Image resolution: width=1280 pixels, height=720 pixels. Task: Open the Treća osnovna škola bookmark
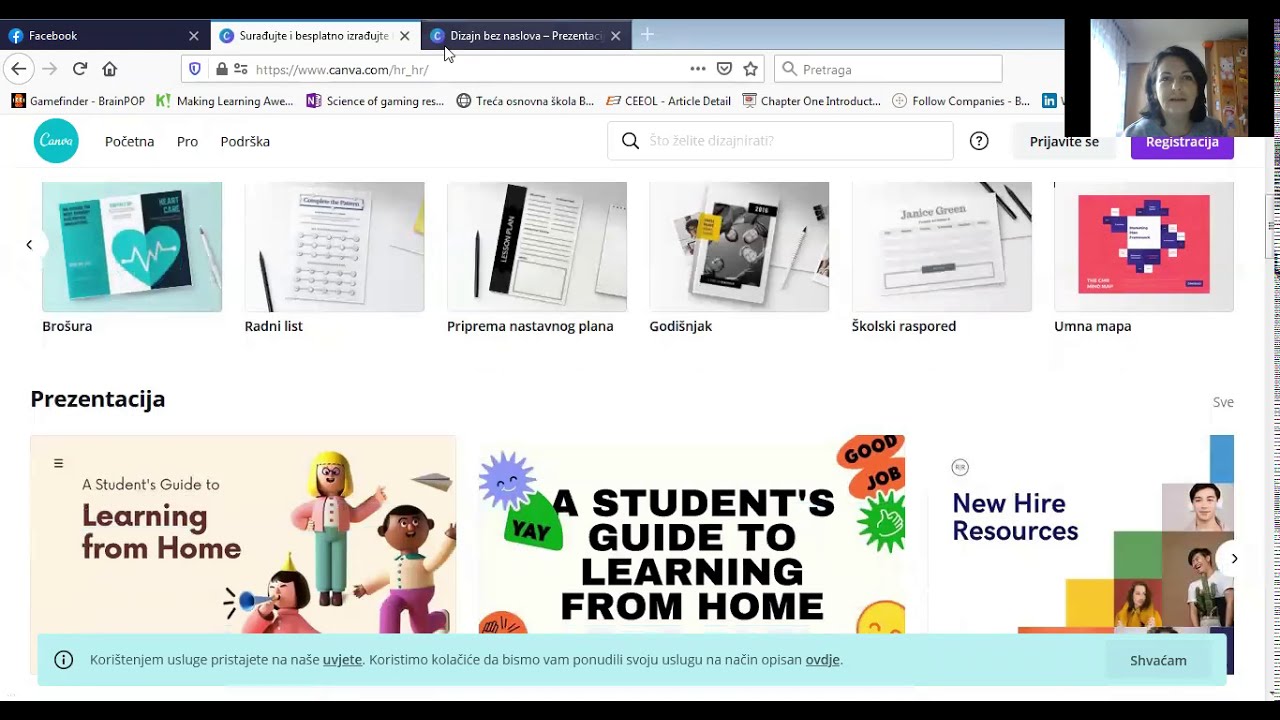525,101
